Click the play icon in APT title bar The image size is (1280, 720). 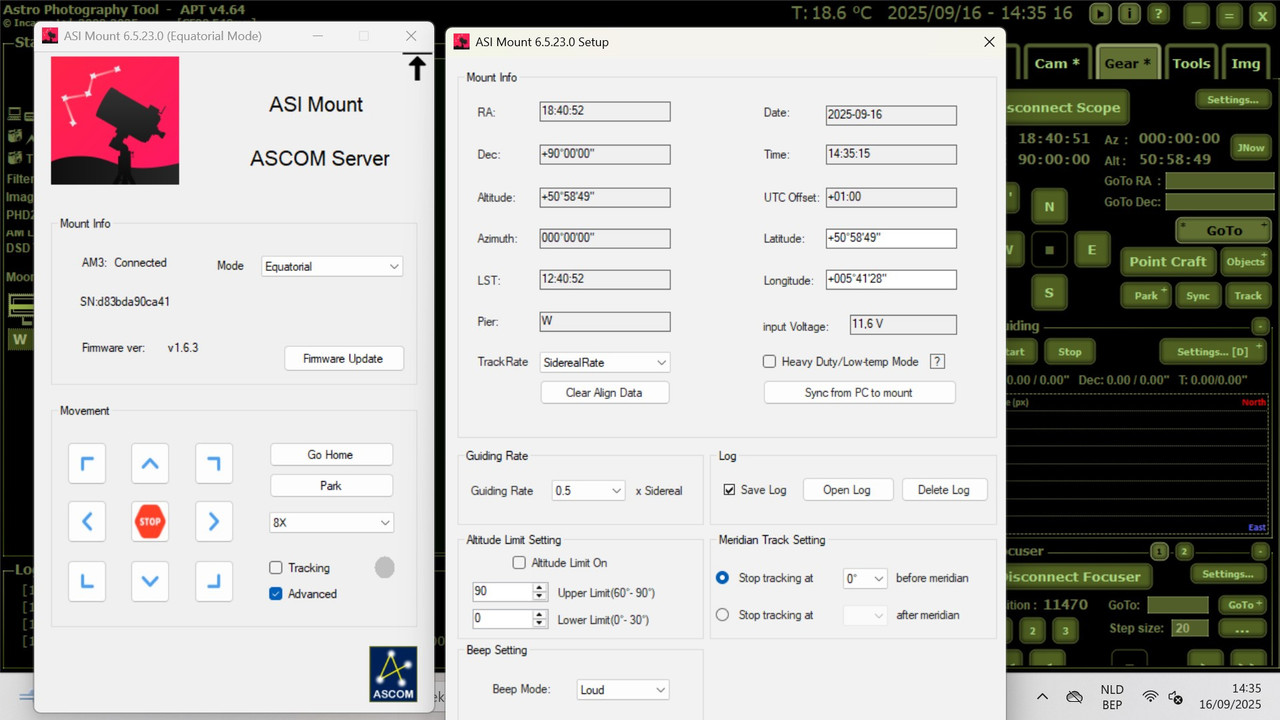[1101, 14]
